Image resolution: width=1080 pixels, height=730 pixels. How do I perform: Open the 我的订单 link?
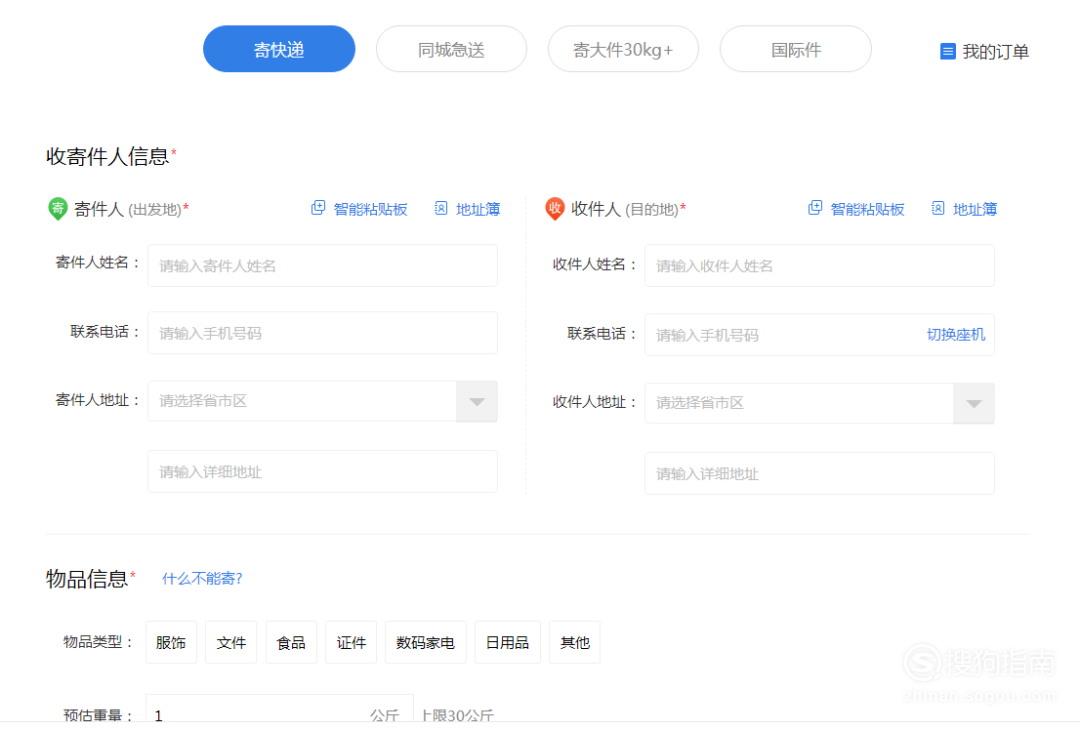click(995, 52)
